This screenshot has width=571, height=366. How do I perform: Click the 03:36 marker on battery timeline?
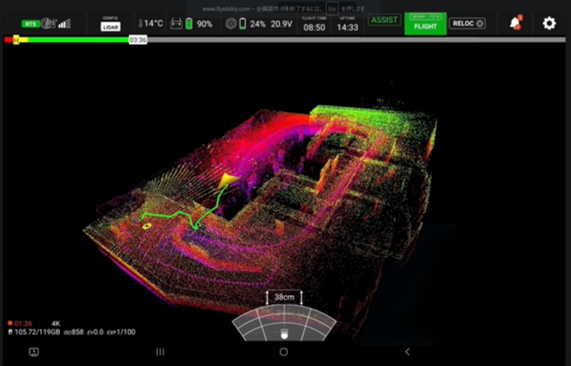point(138,40)
